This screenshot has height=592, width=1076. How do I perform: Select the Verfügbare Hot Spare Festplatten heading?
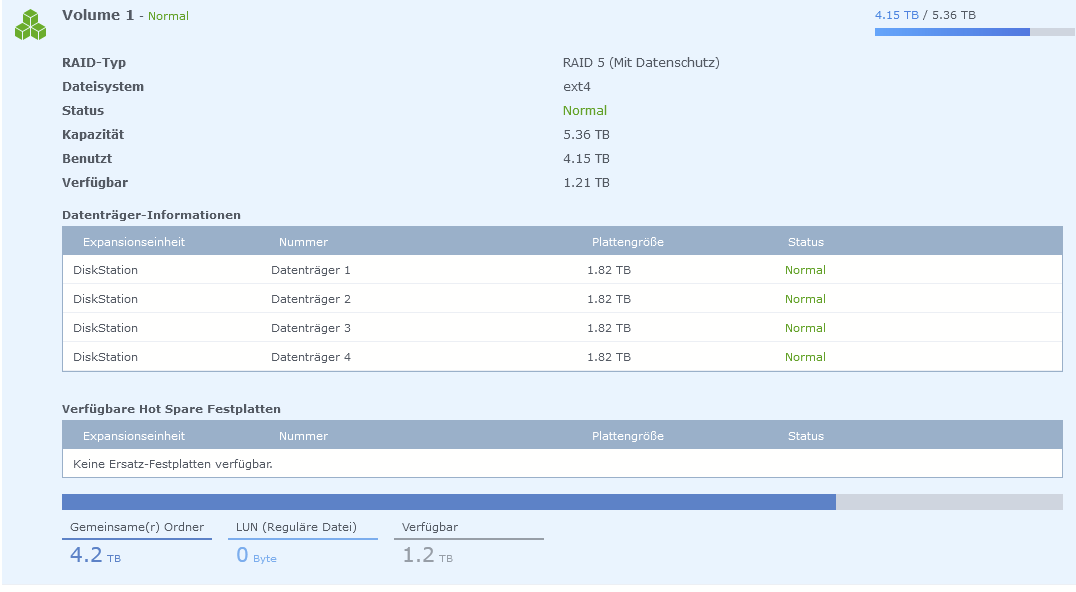[x=171, y=409]
